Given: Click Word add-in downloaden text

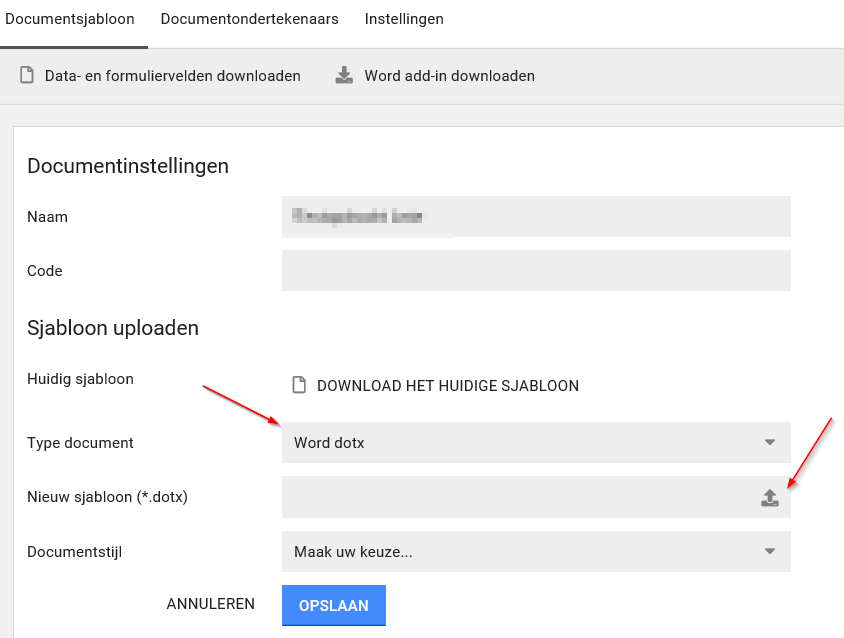Looking at the screenshot, I should click(x=449, y=76).
